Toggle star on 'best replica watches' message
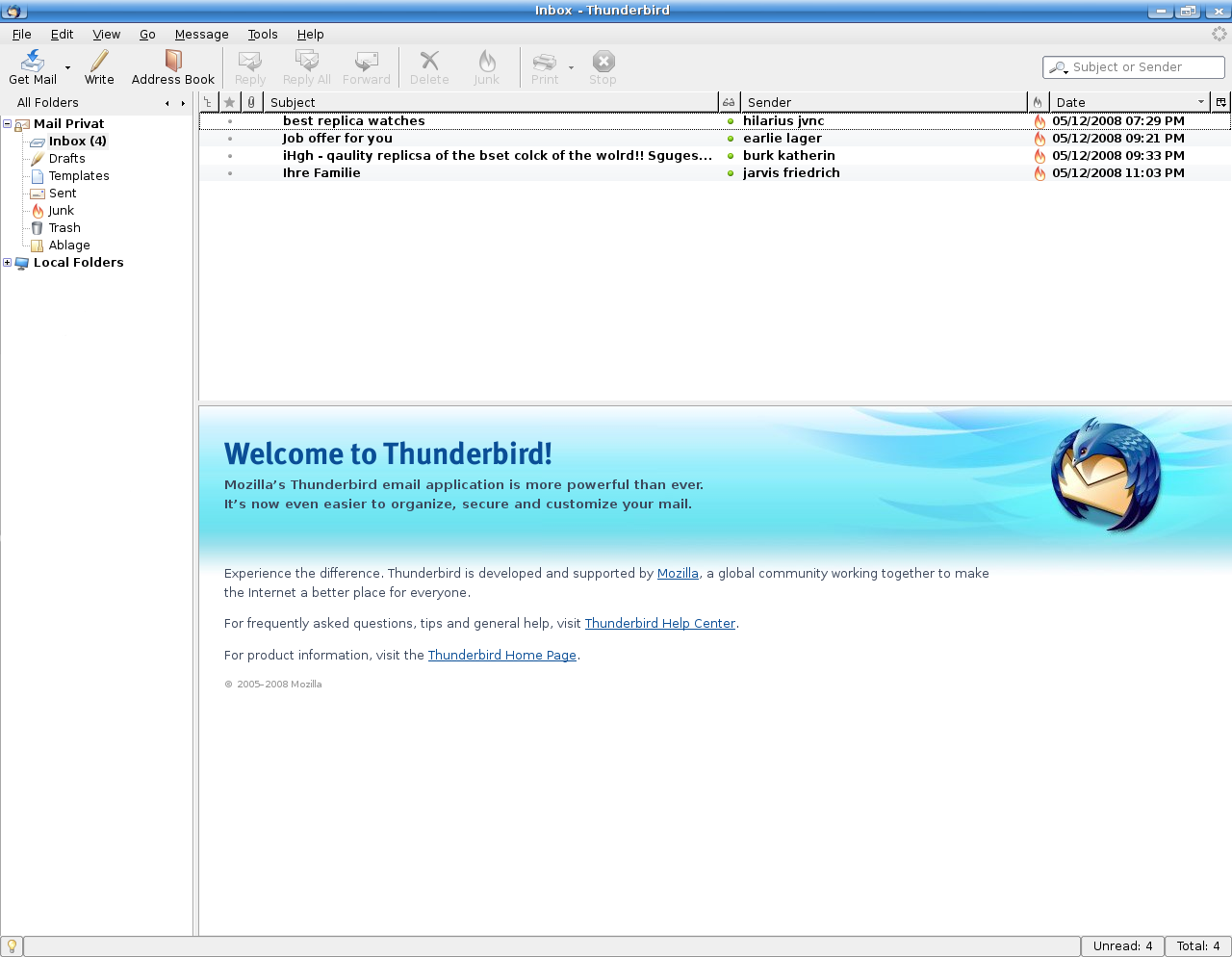Viewport: 1232px width, 957px height. point(230,121)
